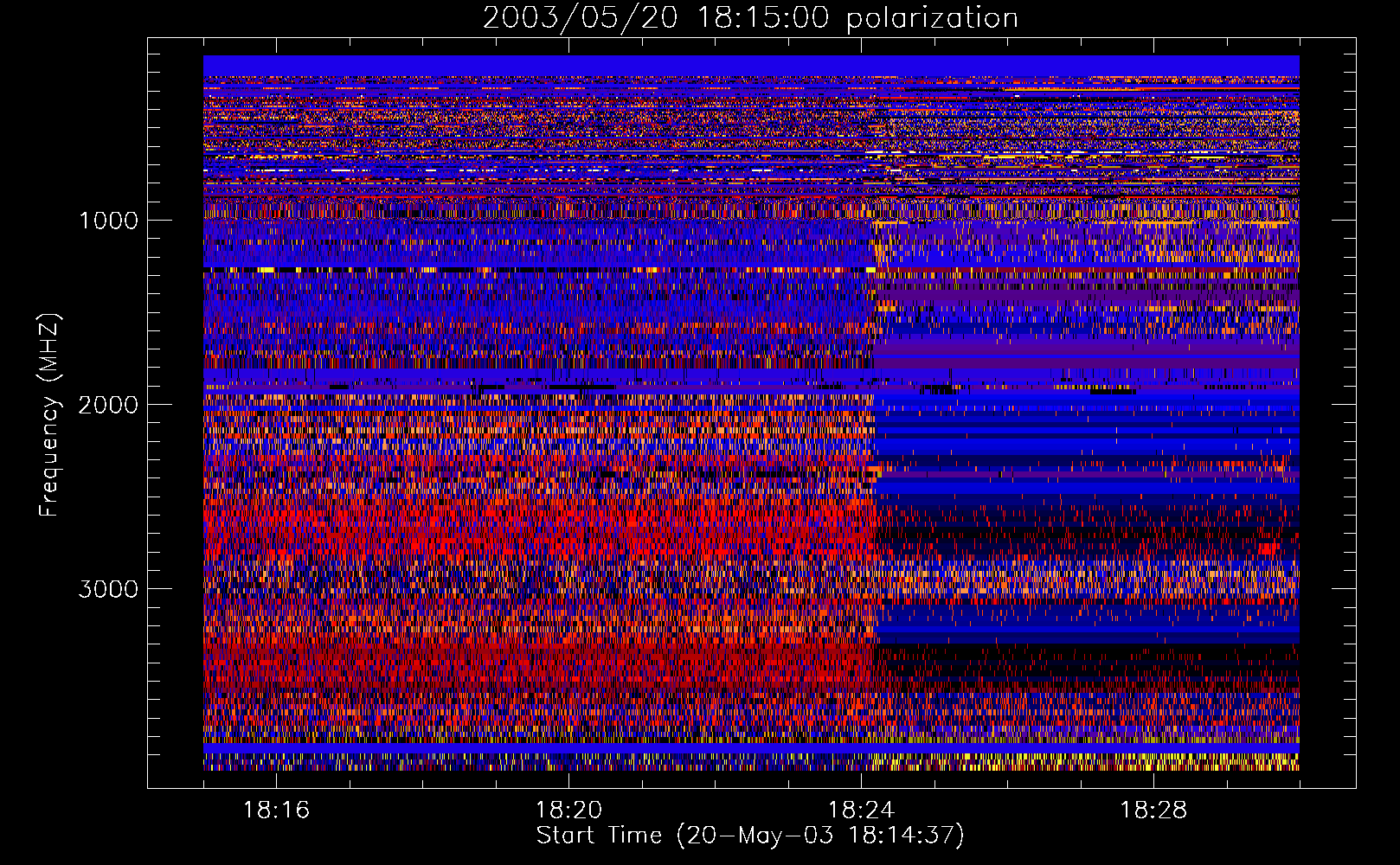Screen dimensions: 1400x865
Task: Click the 18:16 time tick label
Action: tap(276, 811)
